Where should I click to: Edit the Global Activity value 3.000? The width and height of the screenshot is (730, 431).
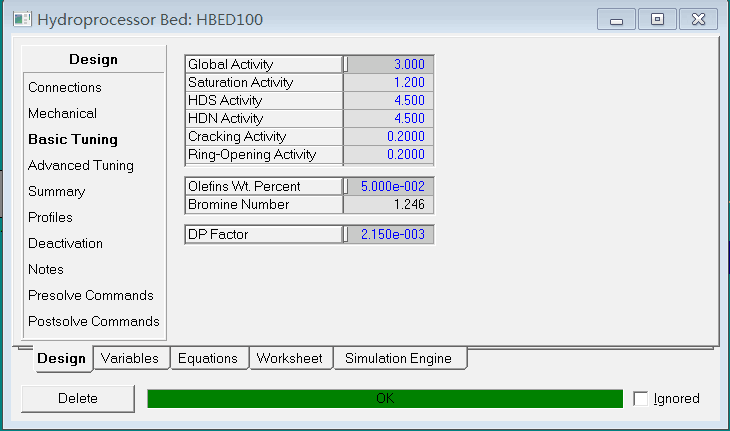click(389, 64)
